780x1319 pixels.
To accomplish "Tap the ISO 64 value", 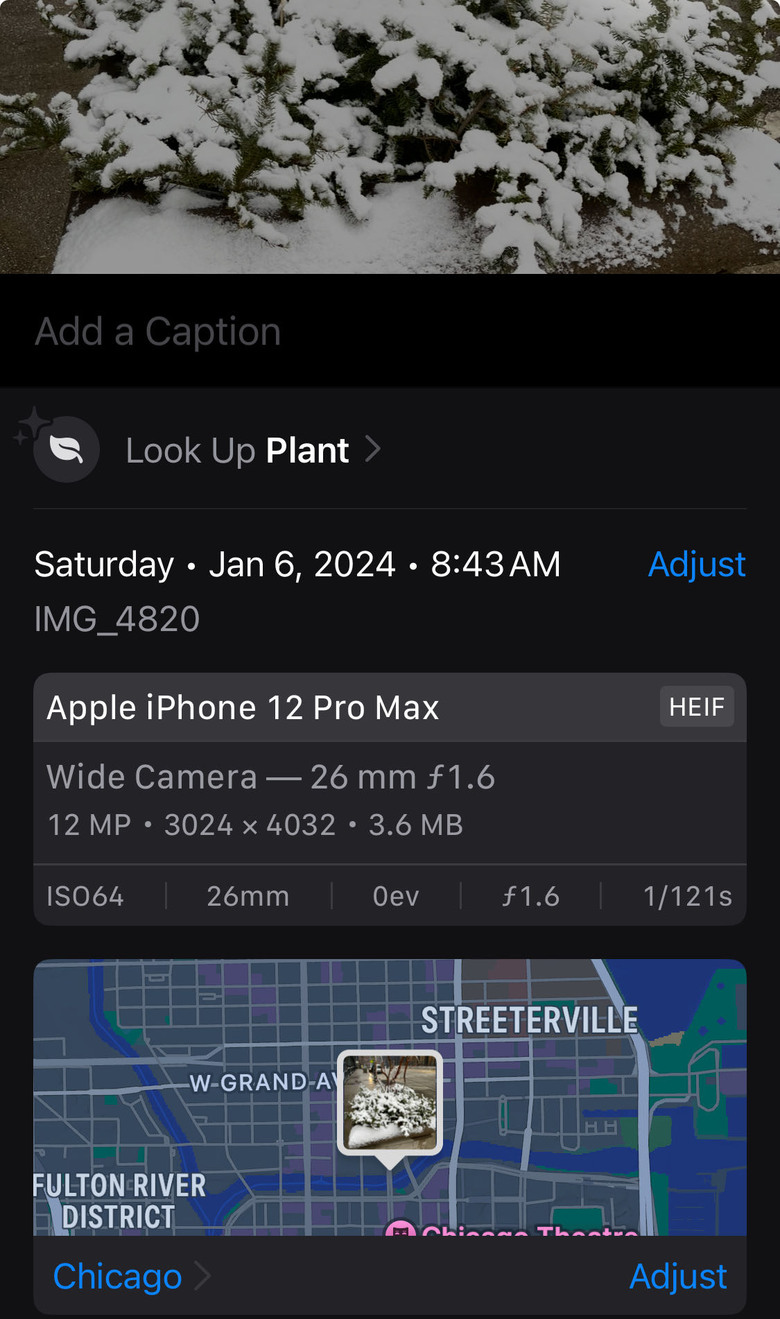I will (85, 896).
